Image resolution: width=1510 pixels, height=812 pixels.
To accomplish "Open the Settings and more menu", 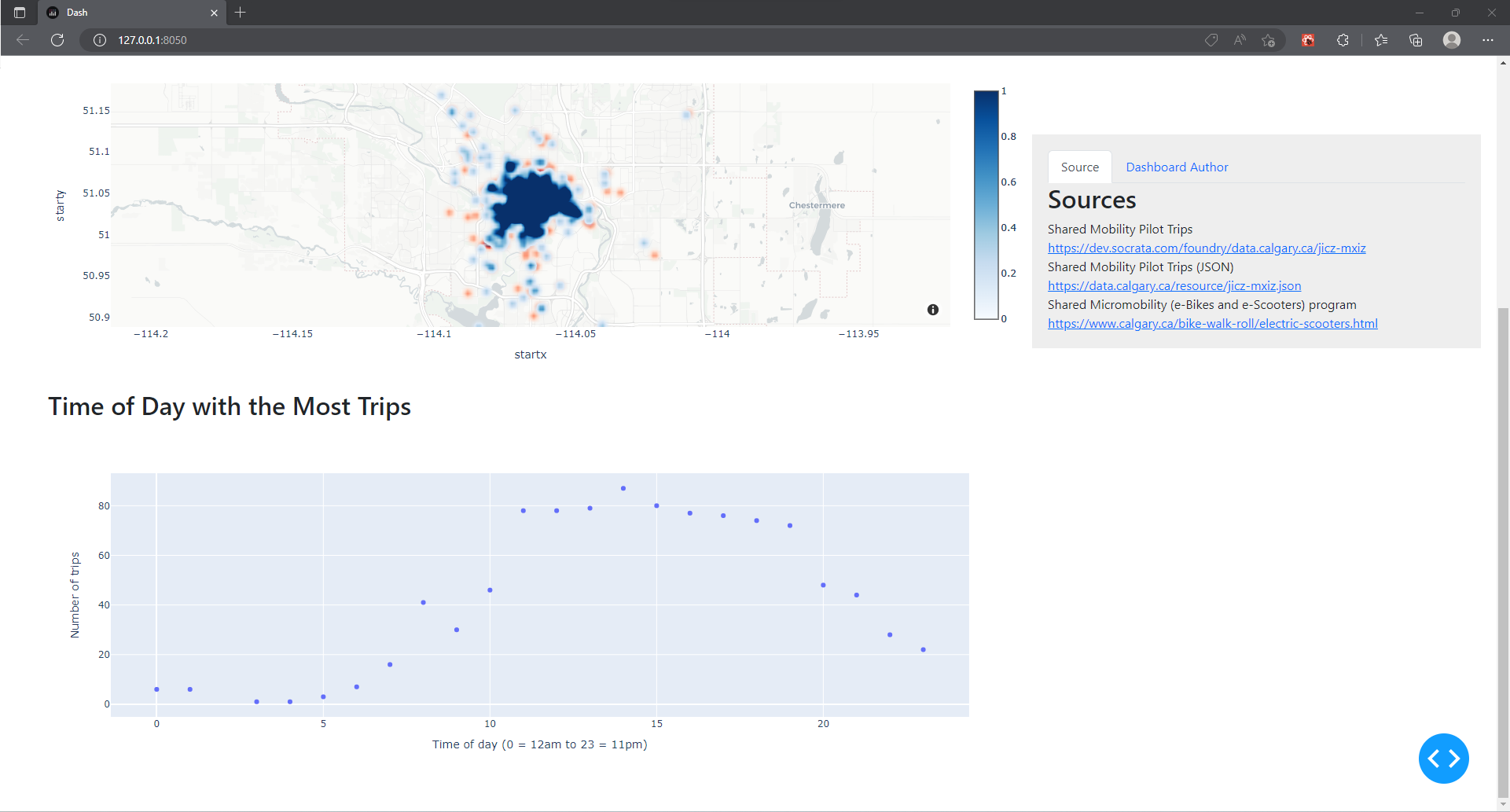I will click(1488, 40).
